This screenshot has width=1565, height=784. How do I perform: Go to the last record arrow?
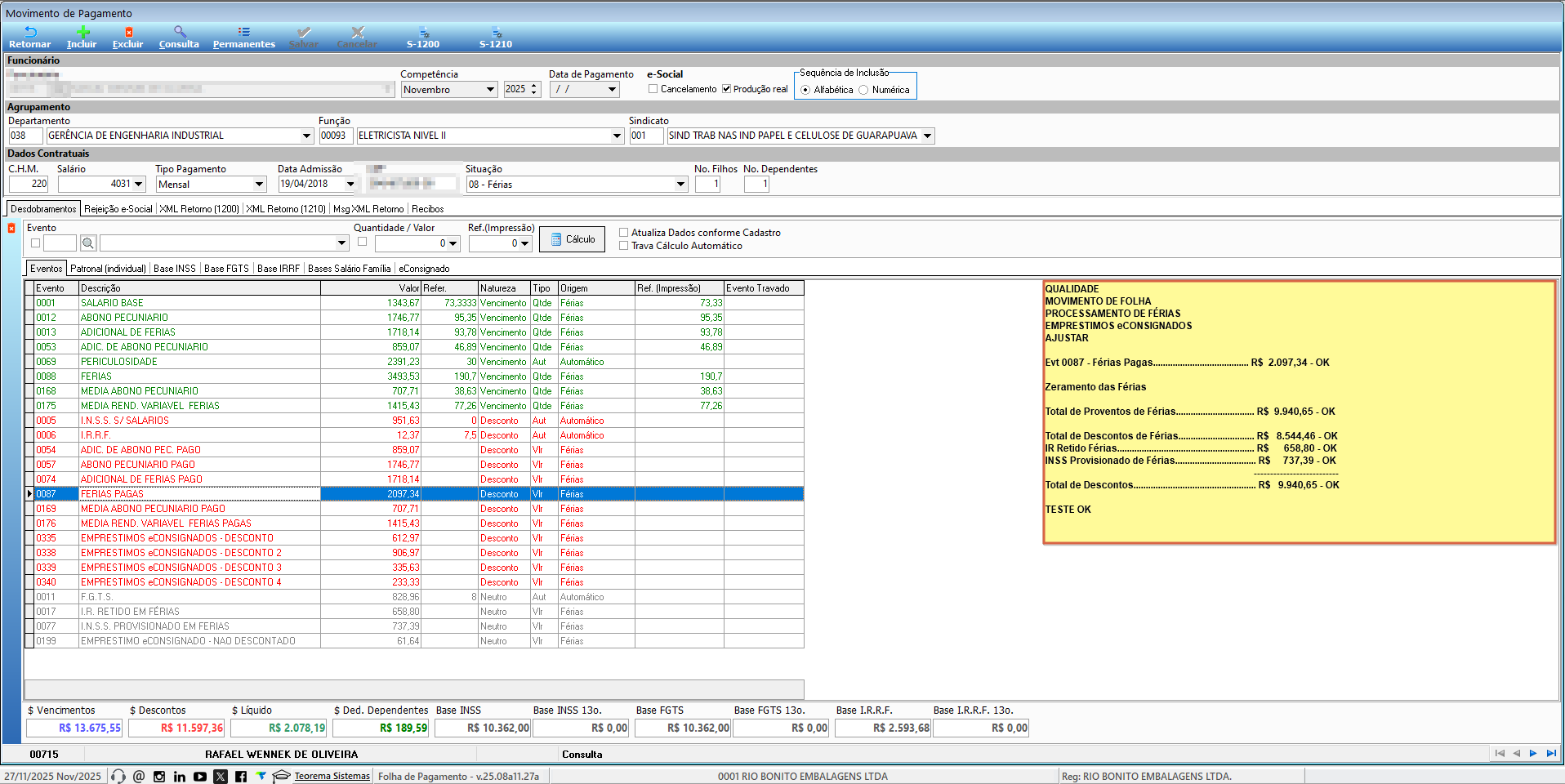coord(1551,754)
